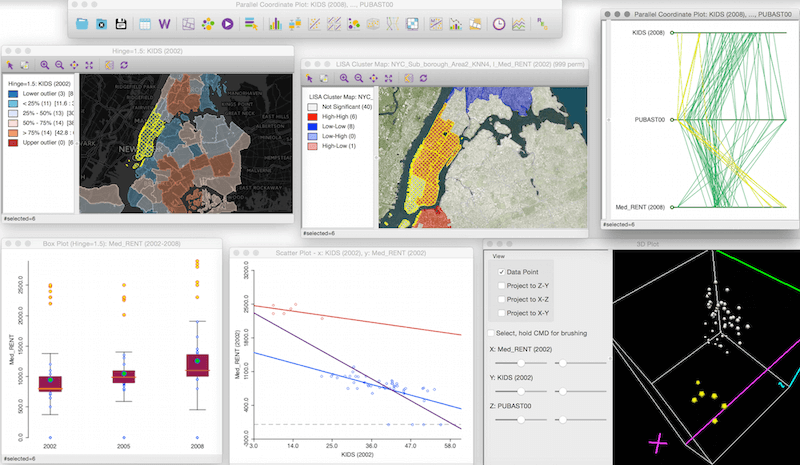Enable Project to X-Y checkbox

point(501,313)
